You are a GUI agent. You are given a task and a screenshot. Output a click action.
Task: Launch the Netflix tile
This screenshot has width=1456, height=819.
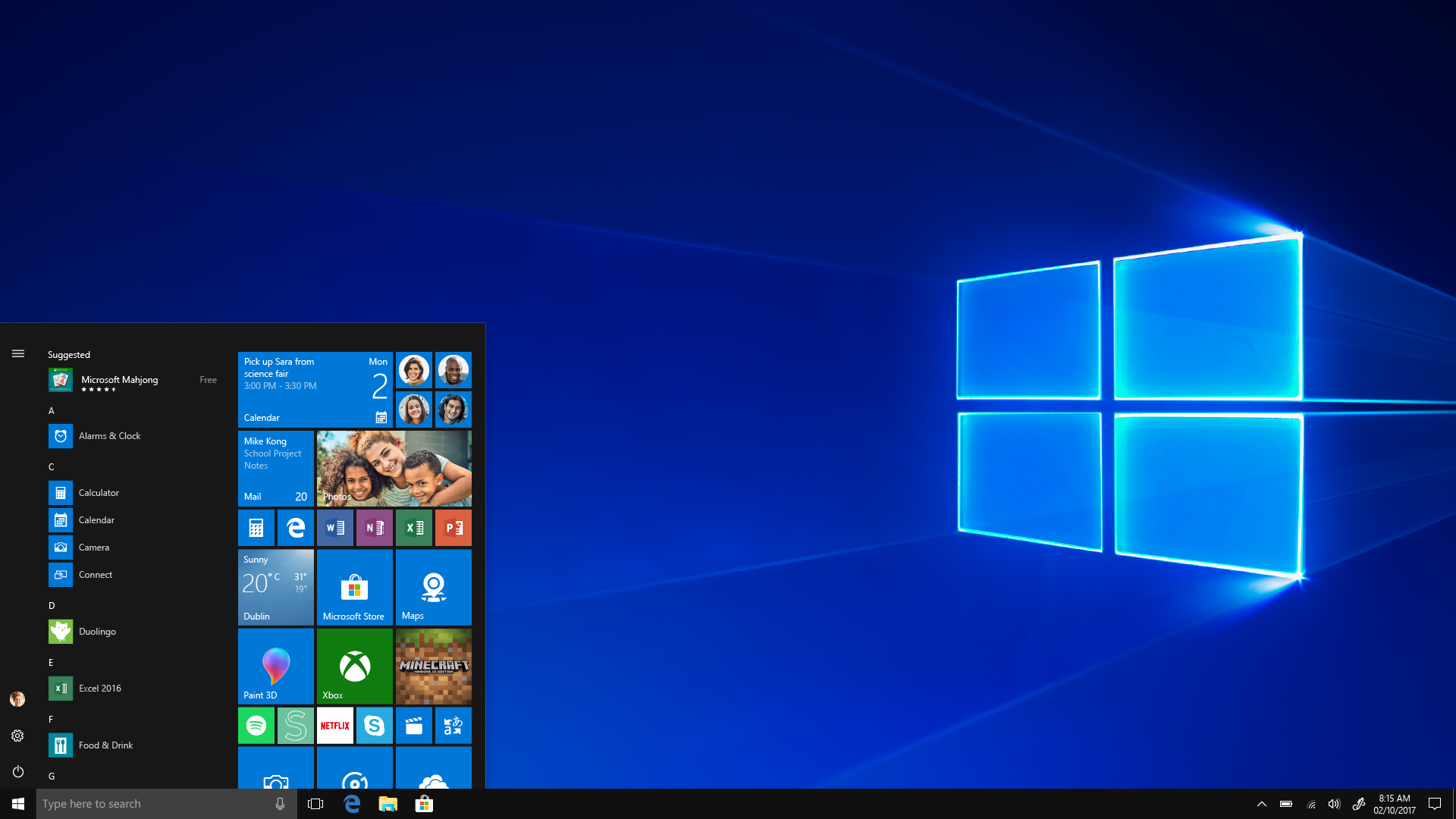click(335, 725)
